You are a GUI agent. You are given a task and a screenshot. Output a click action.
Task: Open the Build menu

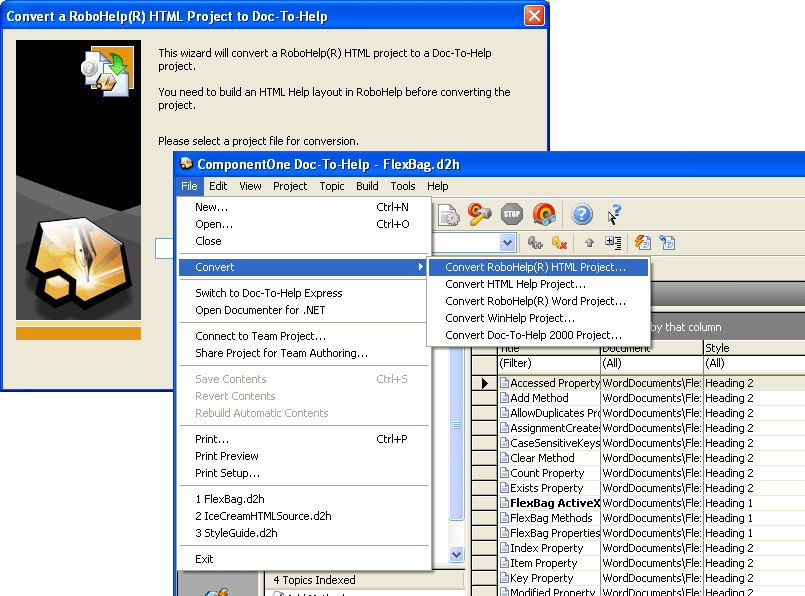pos(367,186)
